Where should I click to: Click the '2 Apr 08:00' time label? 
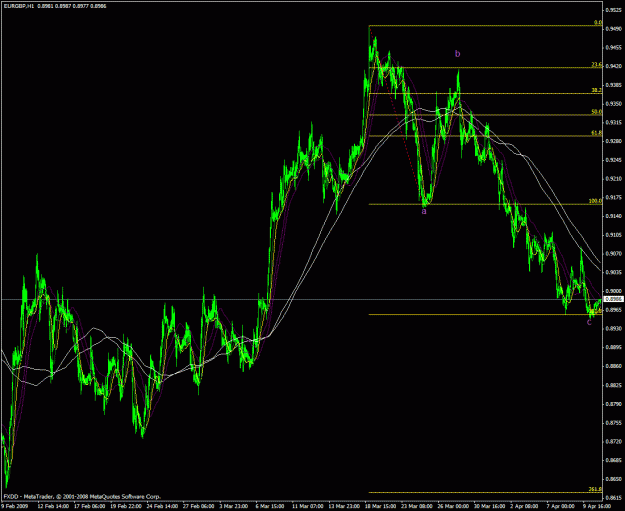[525, 506]
